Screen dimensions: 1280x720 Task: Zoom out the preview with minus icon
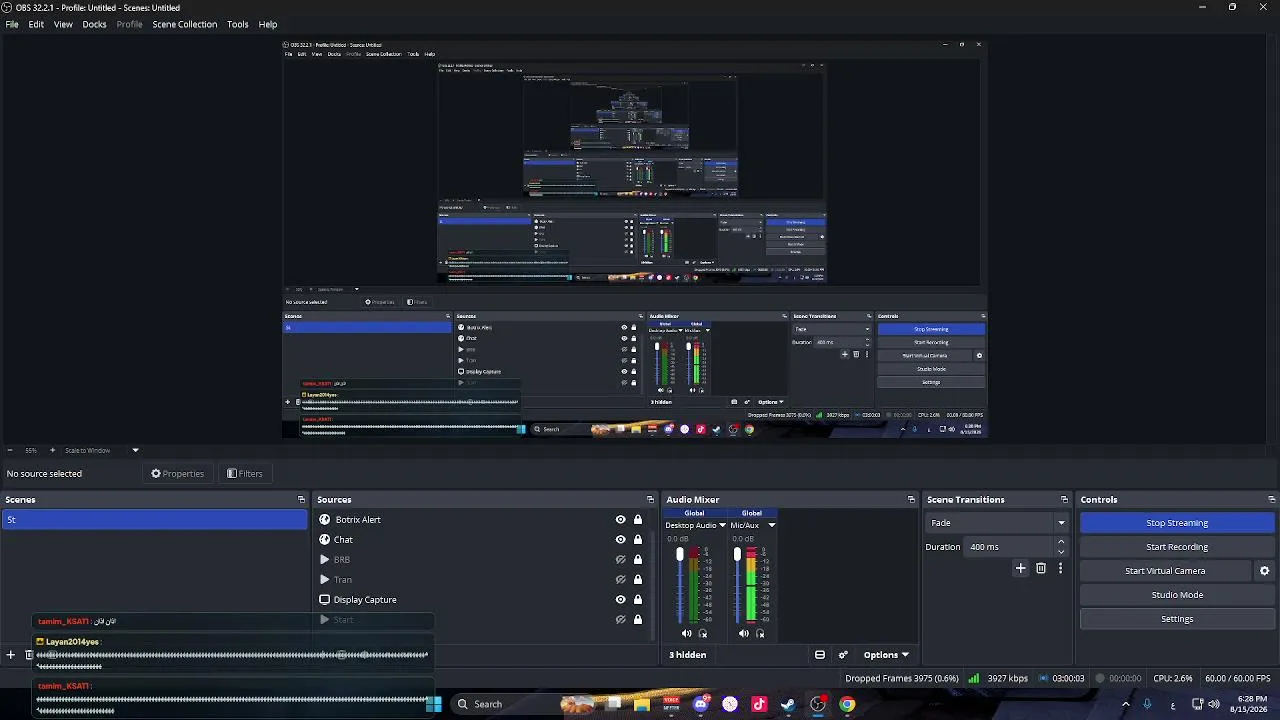(x=10, y=450)
